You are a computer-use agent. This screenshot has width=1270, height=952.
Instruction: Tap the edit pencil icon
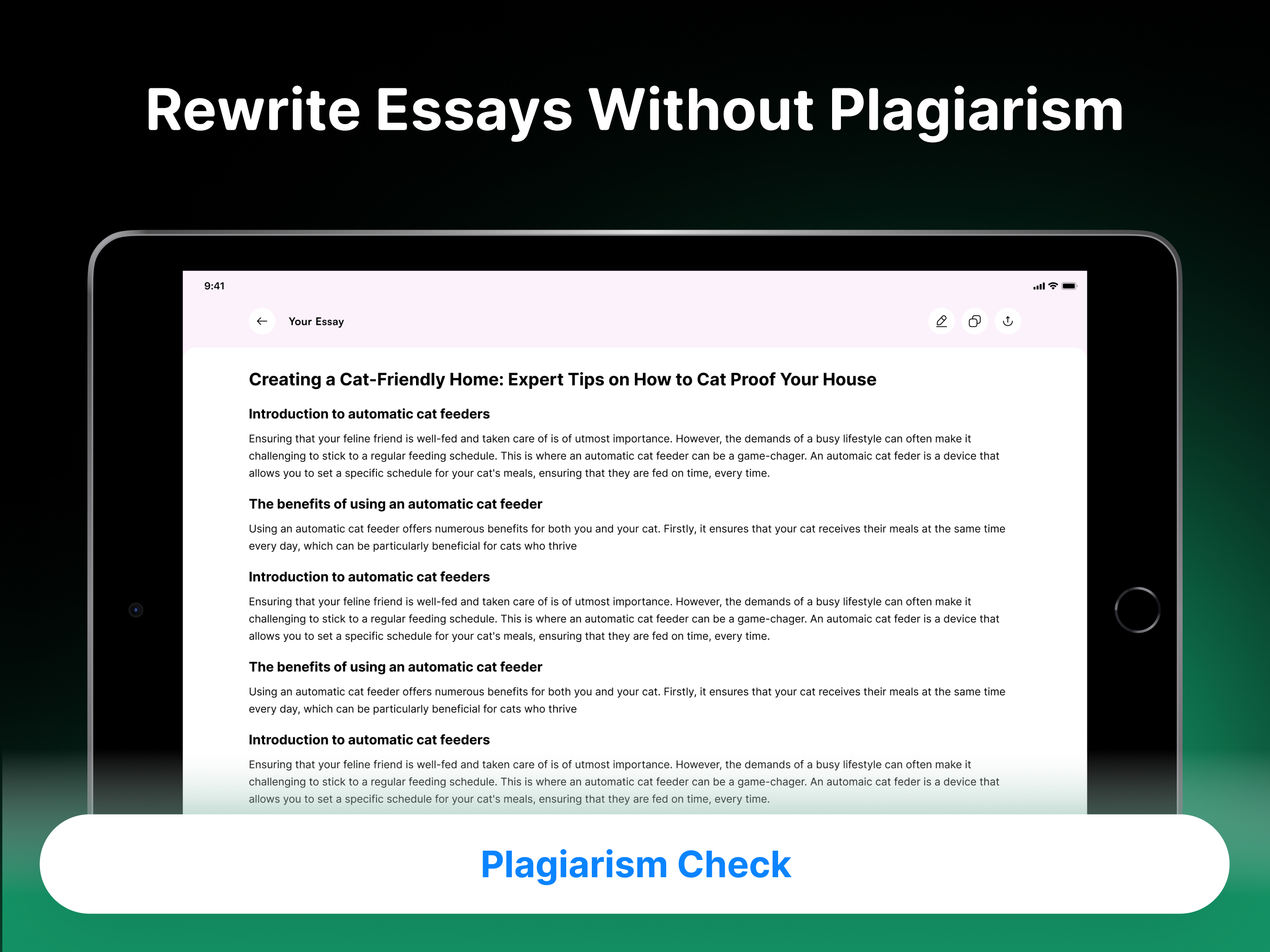pyautogui.click(x=941, y=321)
